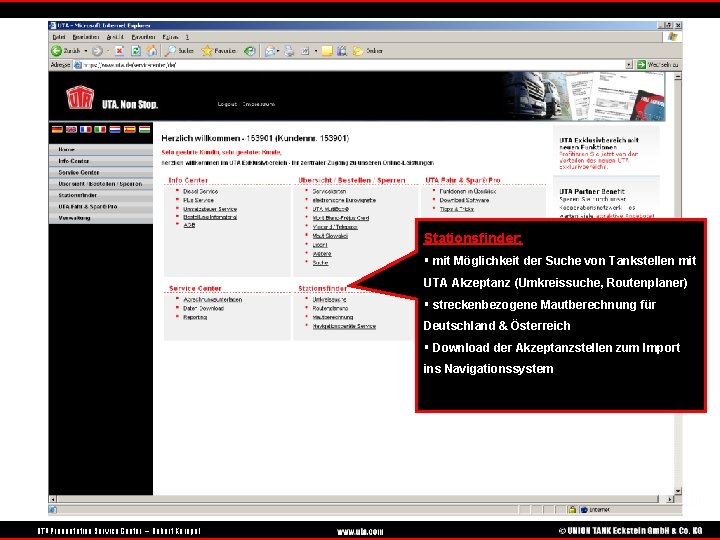Open the Umsatzsteuer Service link
This screenshot has height=540, width=720.
click(210, 209)
